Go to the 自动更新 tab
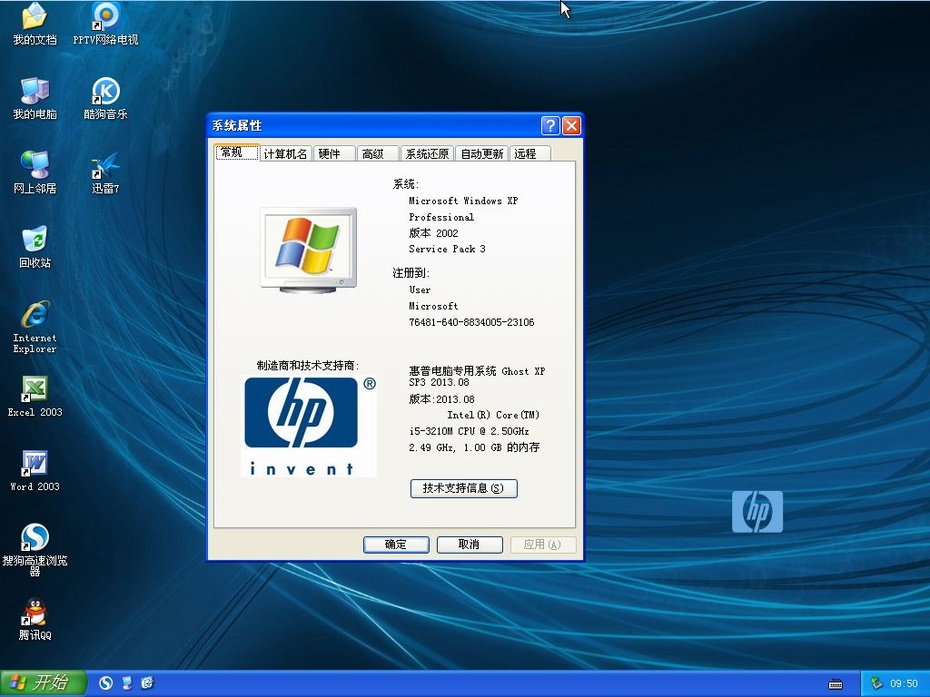Image resolution: width=930 pixels, height=697 pixels. [482, 154]
